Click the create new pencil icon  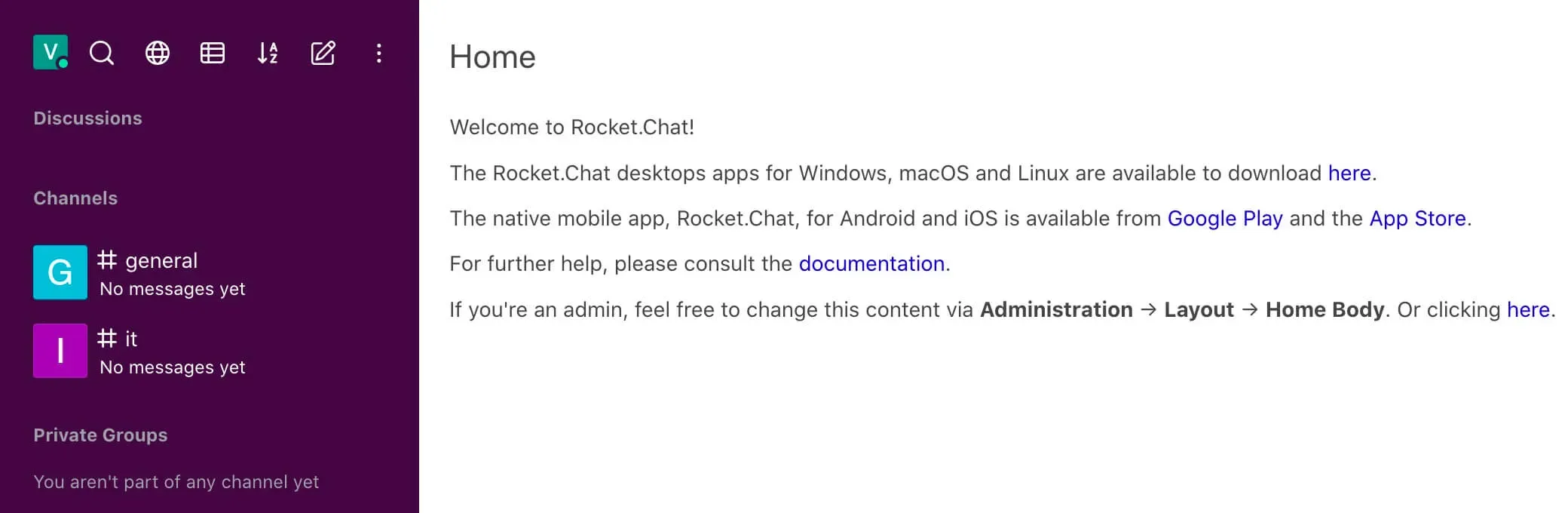click(323, 53)
